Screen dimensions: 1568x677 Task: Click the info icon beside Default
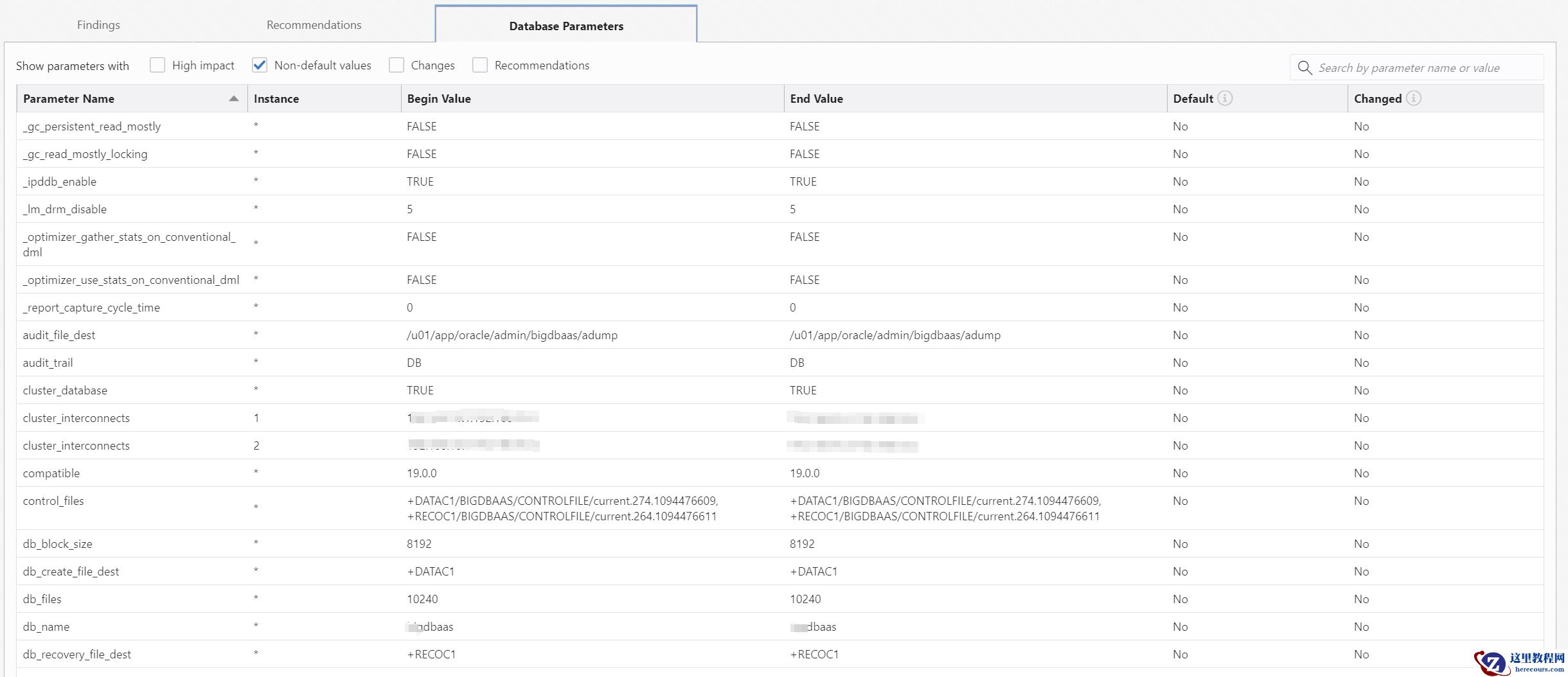click(1225, 98)
